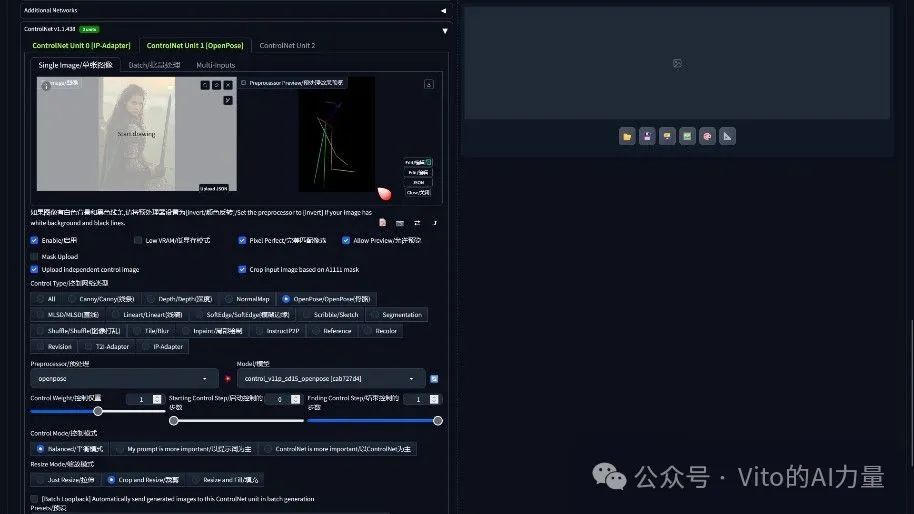The width and height of the screenshot is (914, 514).
Task: Toggle the Enable checkbox
Action: [x=34, y=240]
